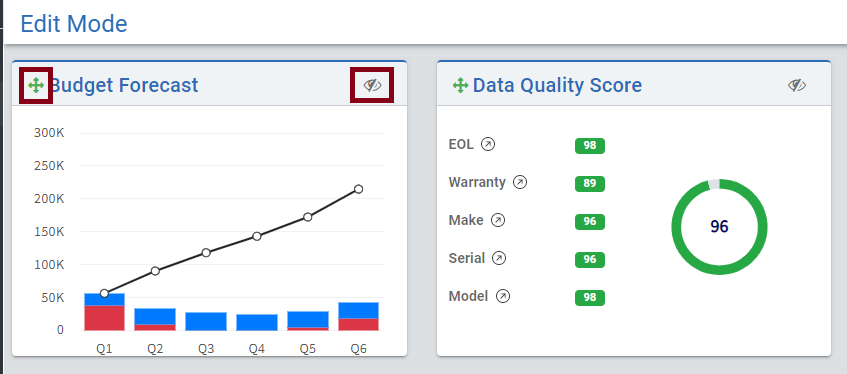
Task: Click the Q3 blue bar
Action: [206, 321]
